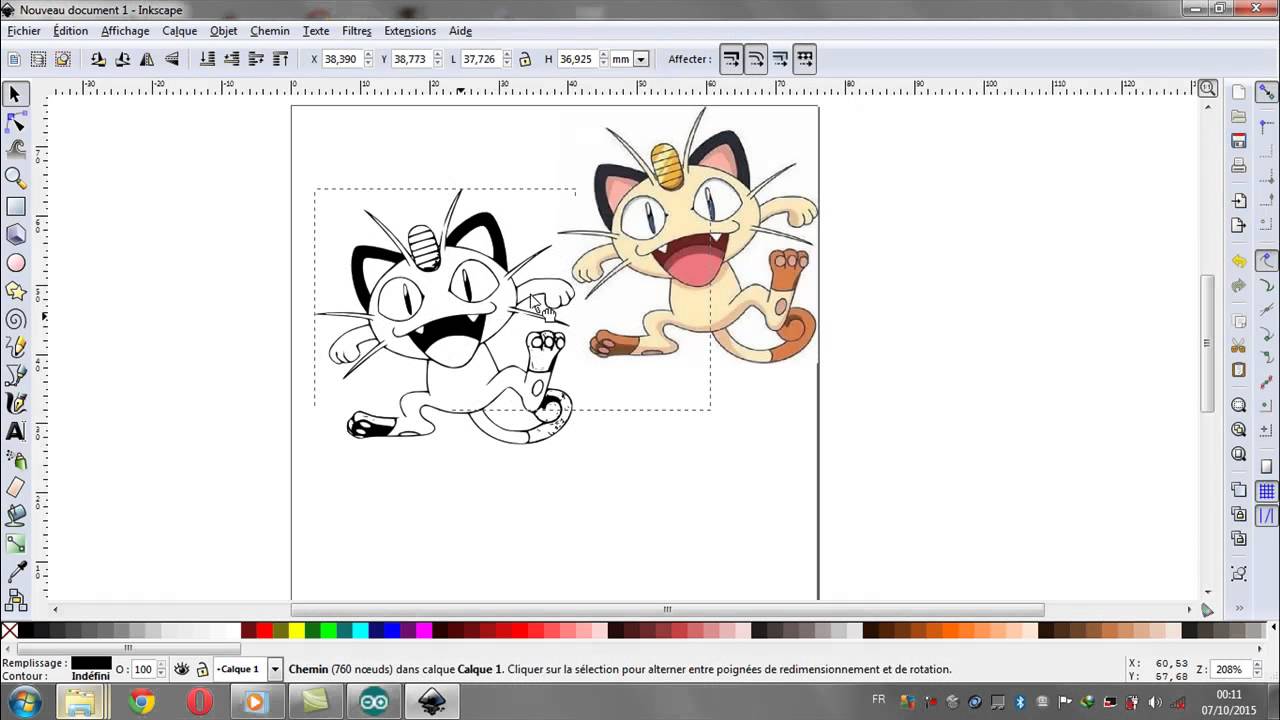Toggle snap to grid button
The image size is (1280, 720).
[1267, 491]
